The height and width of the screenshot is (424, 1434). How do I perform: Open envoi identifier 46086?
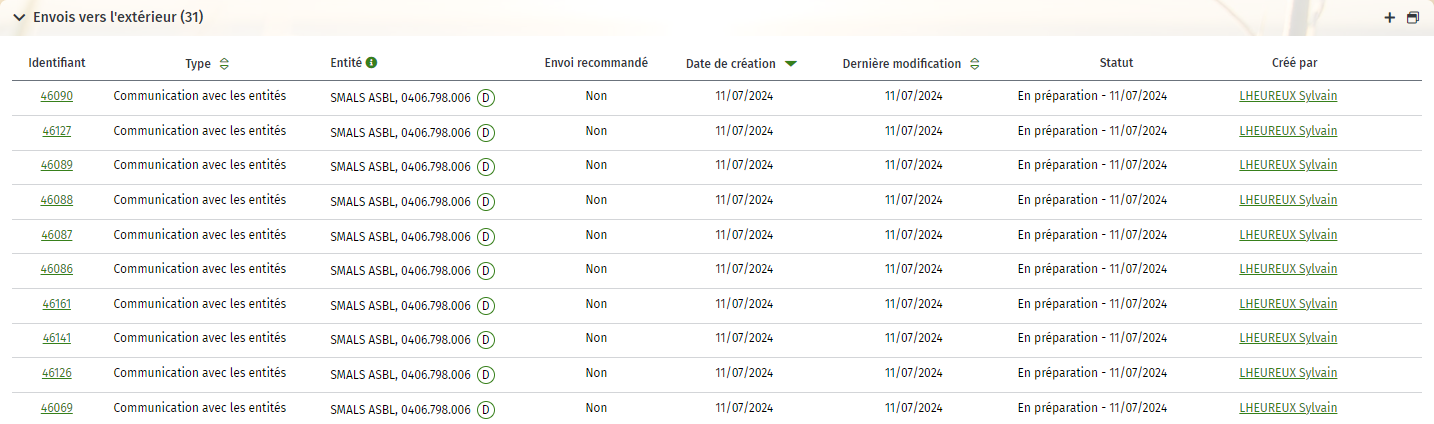[x=57, y=269]
